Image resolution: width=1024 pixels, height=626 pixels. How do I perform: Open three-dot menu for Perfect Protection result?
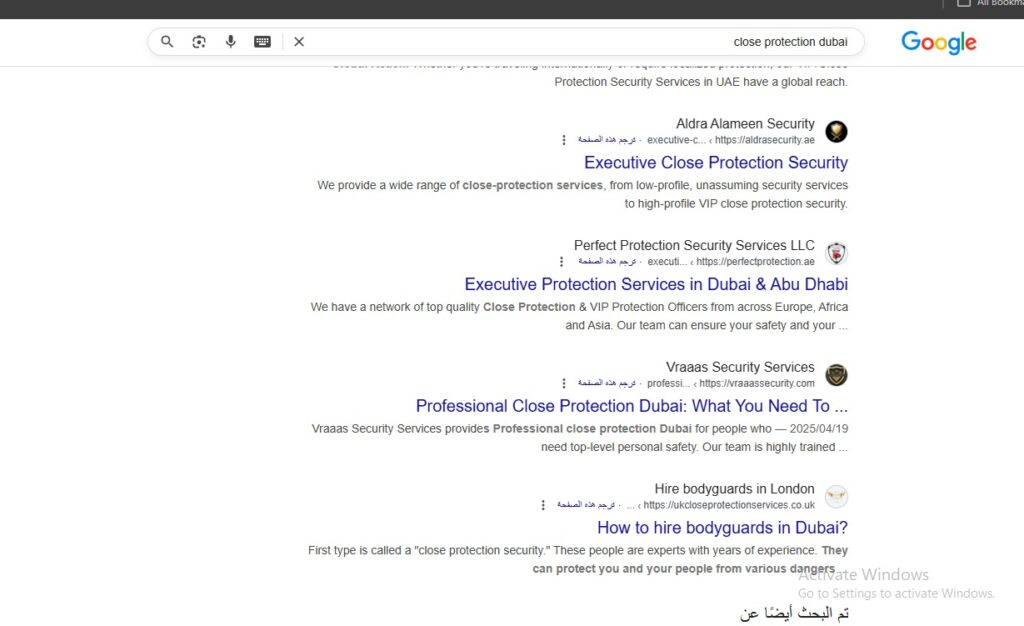561,262
